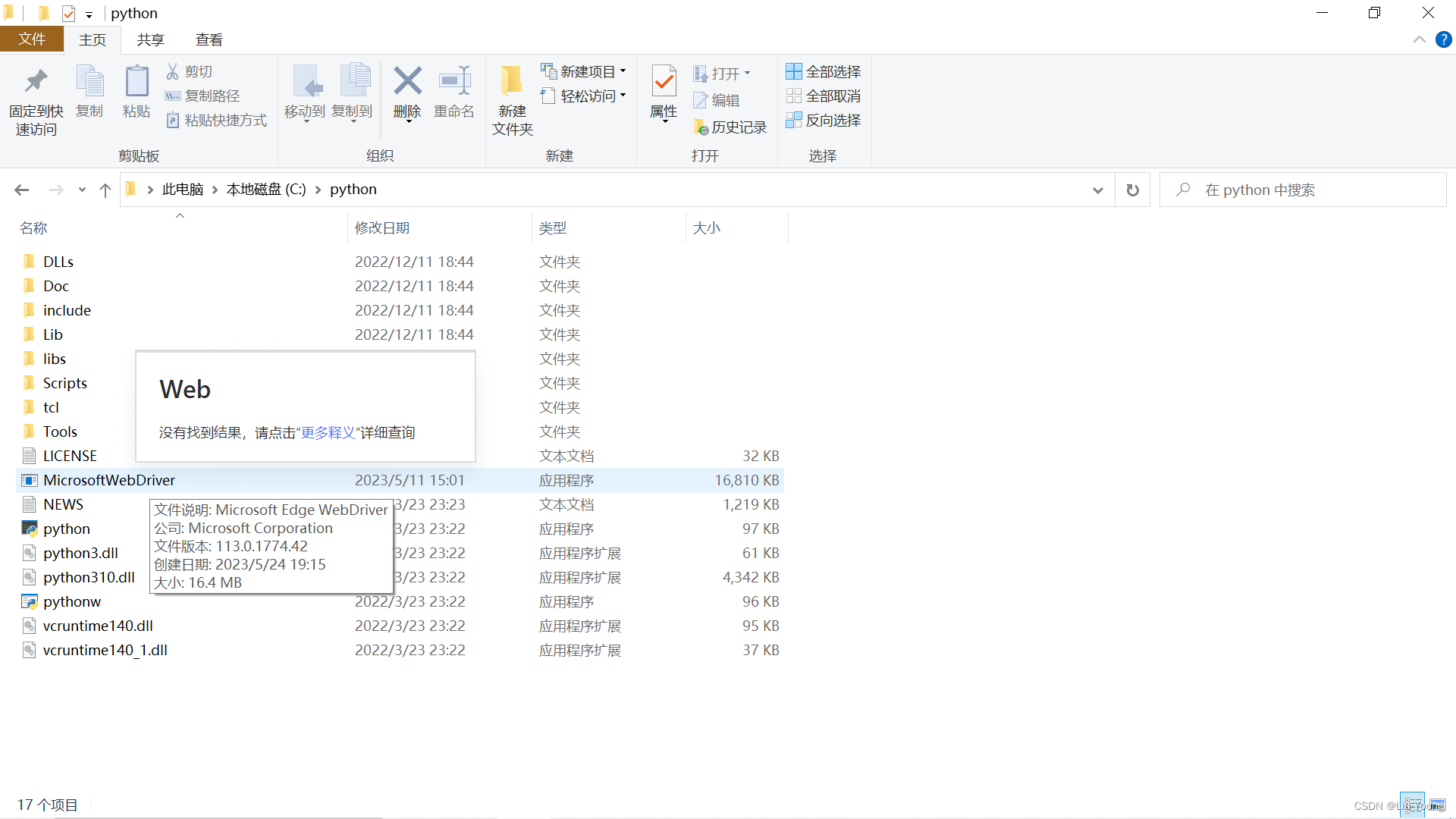This screenshot has height=819, width=1456.
Task: Refresh the folder view
Action: pos(1131,190)
